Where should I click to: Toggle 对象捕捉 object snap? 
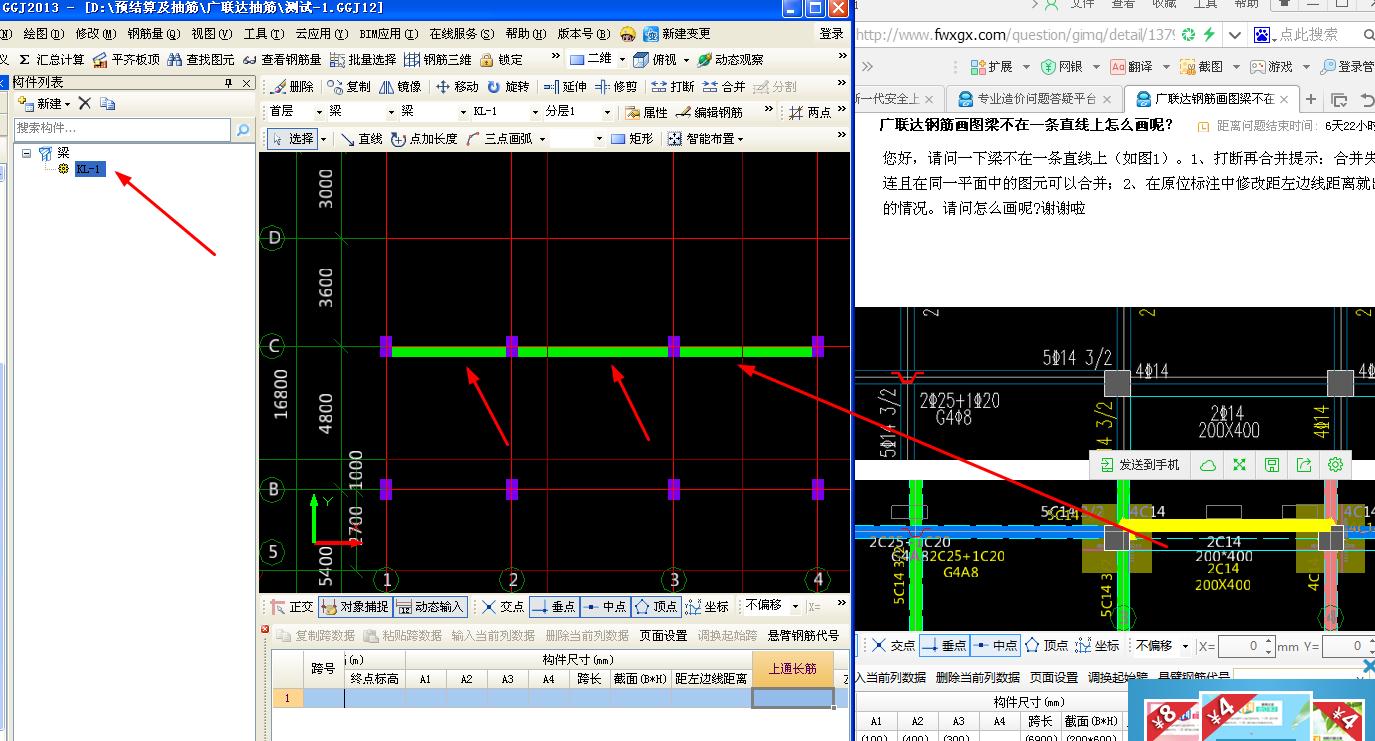tap(354, 607)
